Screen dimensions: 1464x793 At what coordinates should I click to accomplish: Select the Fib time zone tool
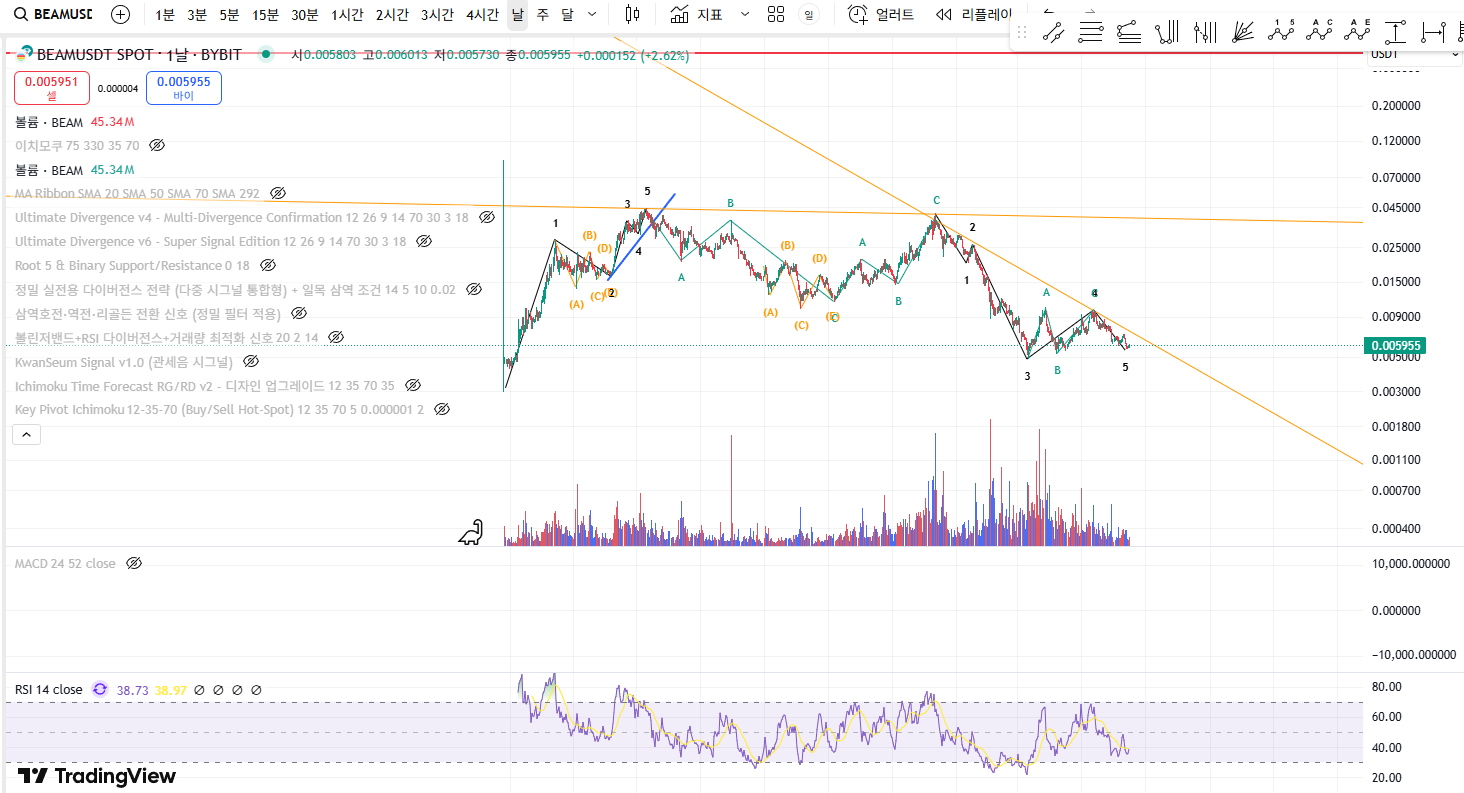[1205, 32]
